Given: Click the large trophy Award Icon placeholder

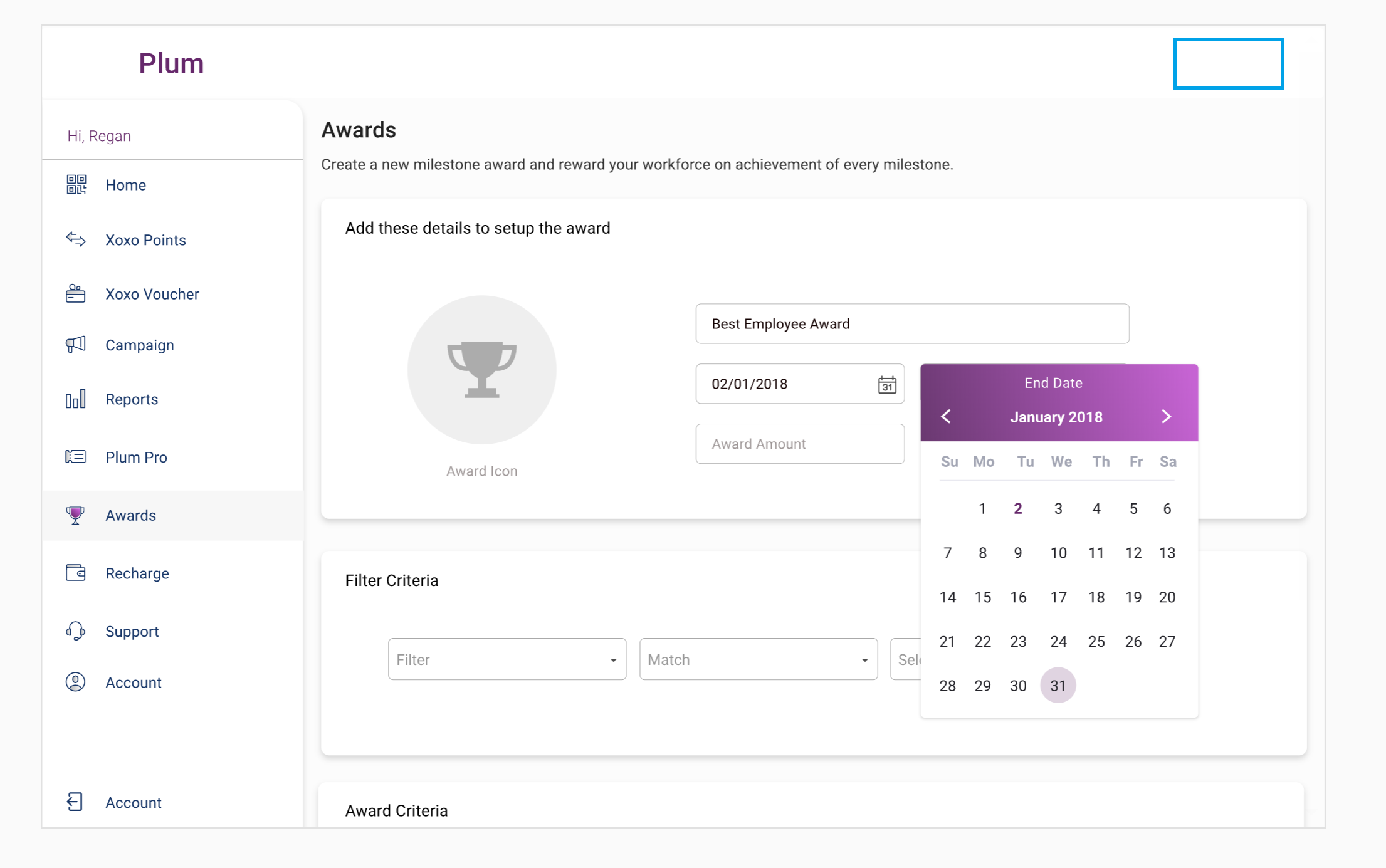Looking at the screenshot, I should (481, 370).
